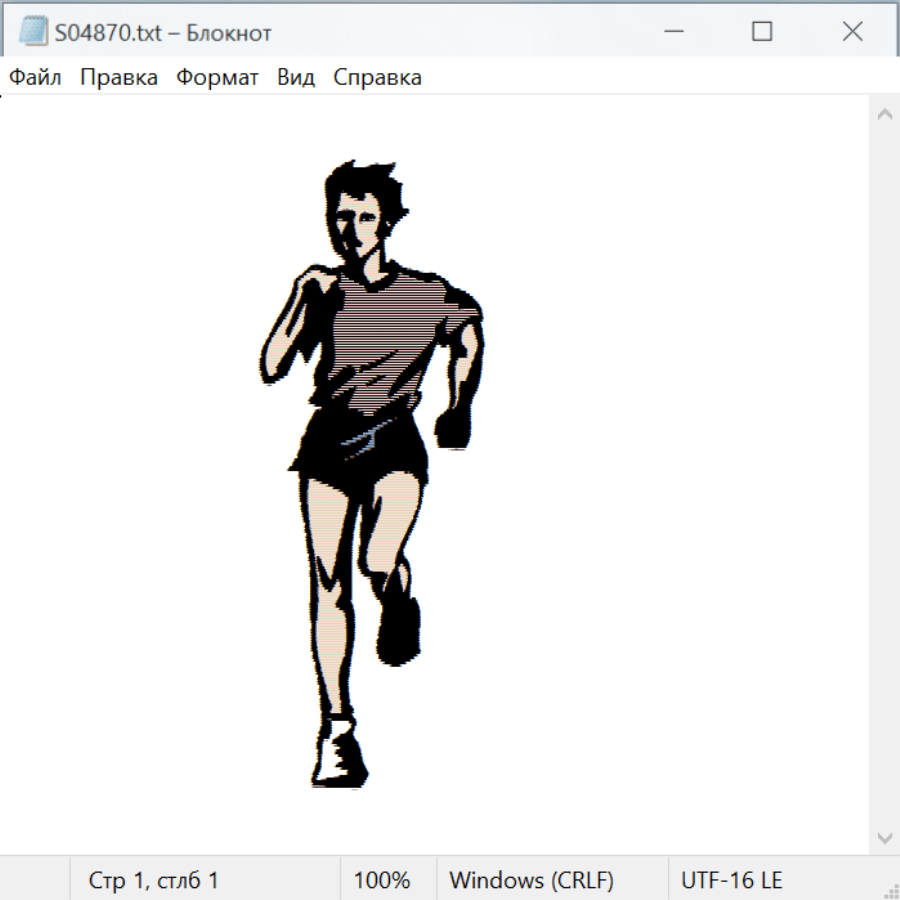
Task: Open the Вид menu
Action: (296, 78)
